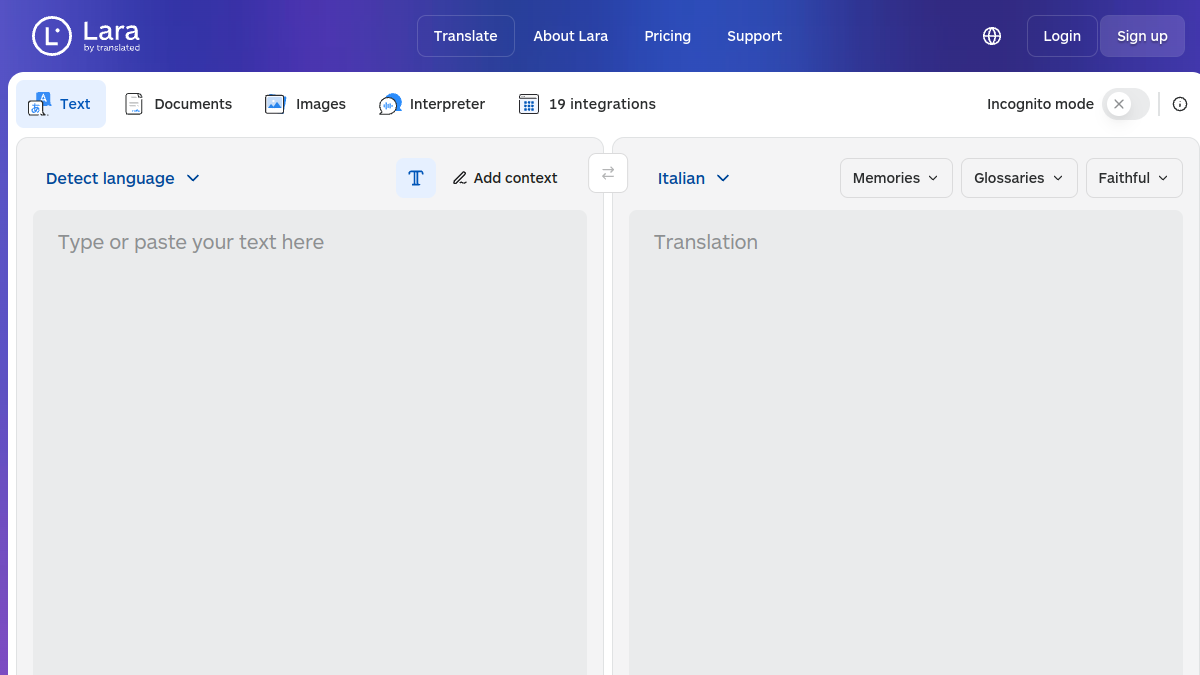Expand the Glossaries dropdown
The height and width of the screenshot is (675, 1200).
(x=1019, y=178)
